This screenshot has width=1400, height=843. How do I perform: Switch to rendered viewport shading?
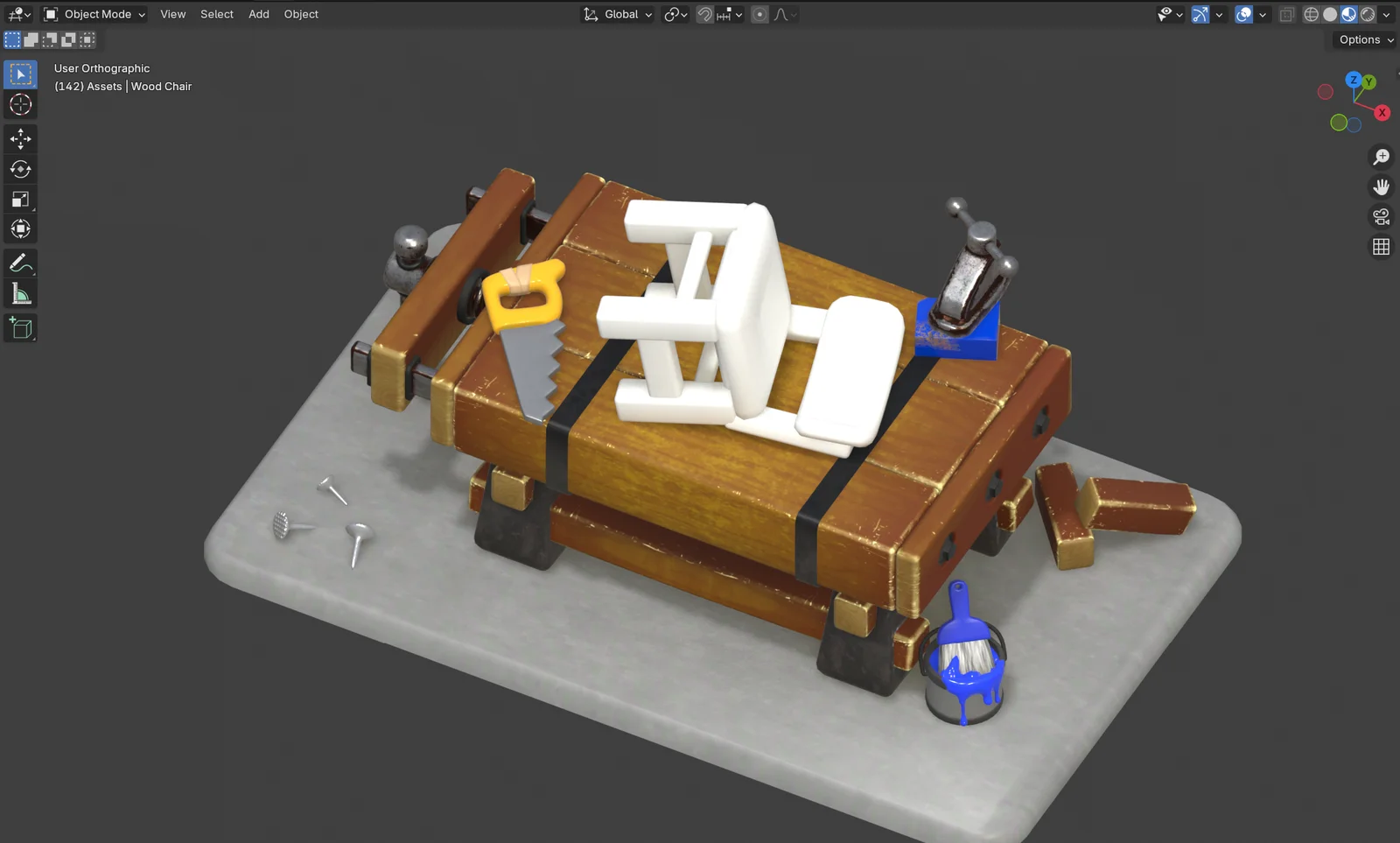click(1367, 14)
